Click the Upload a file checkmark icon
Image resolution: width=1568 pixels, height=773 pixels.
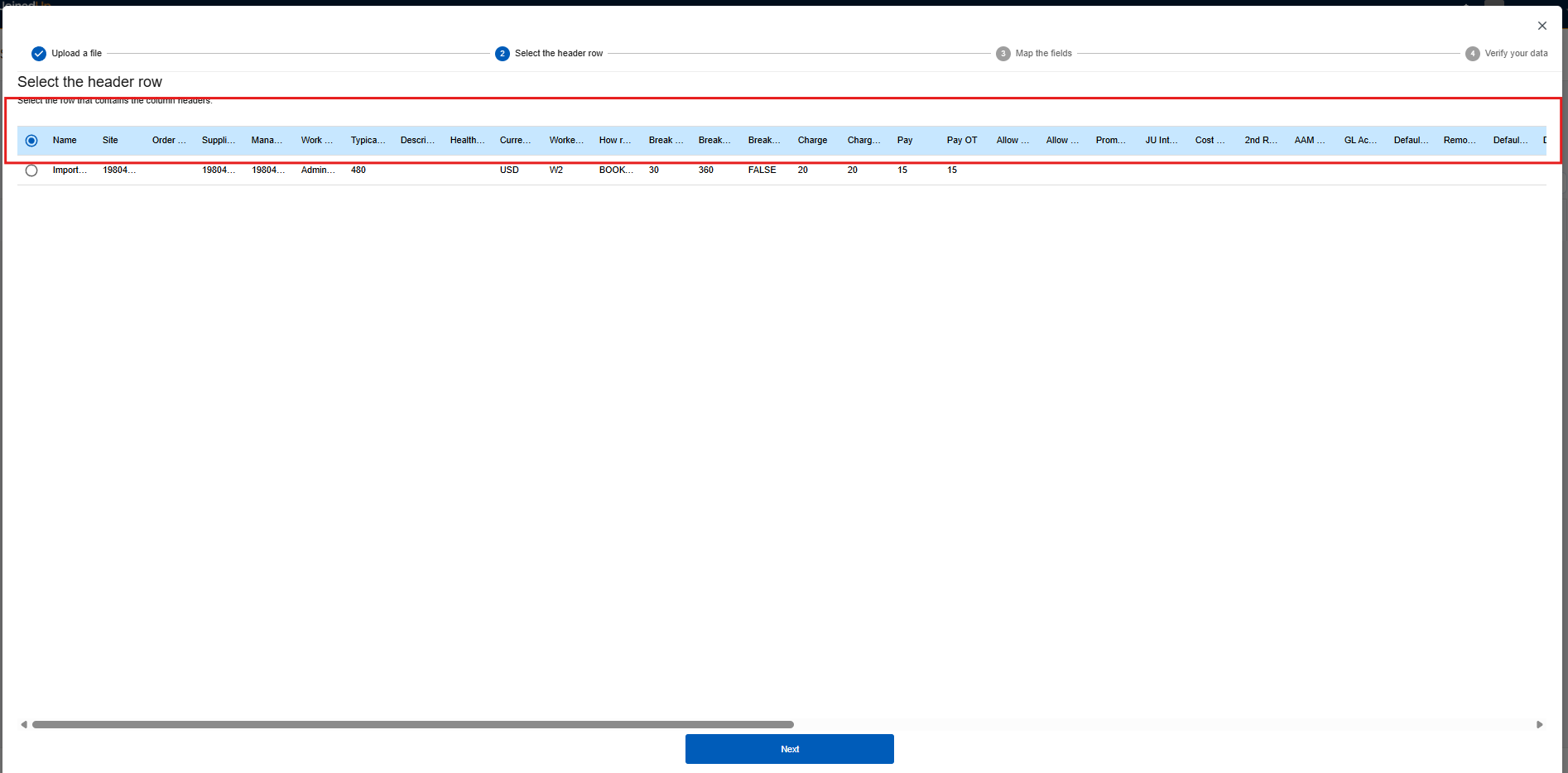(39, 54)
